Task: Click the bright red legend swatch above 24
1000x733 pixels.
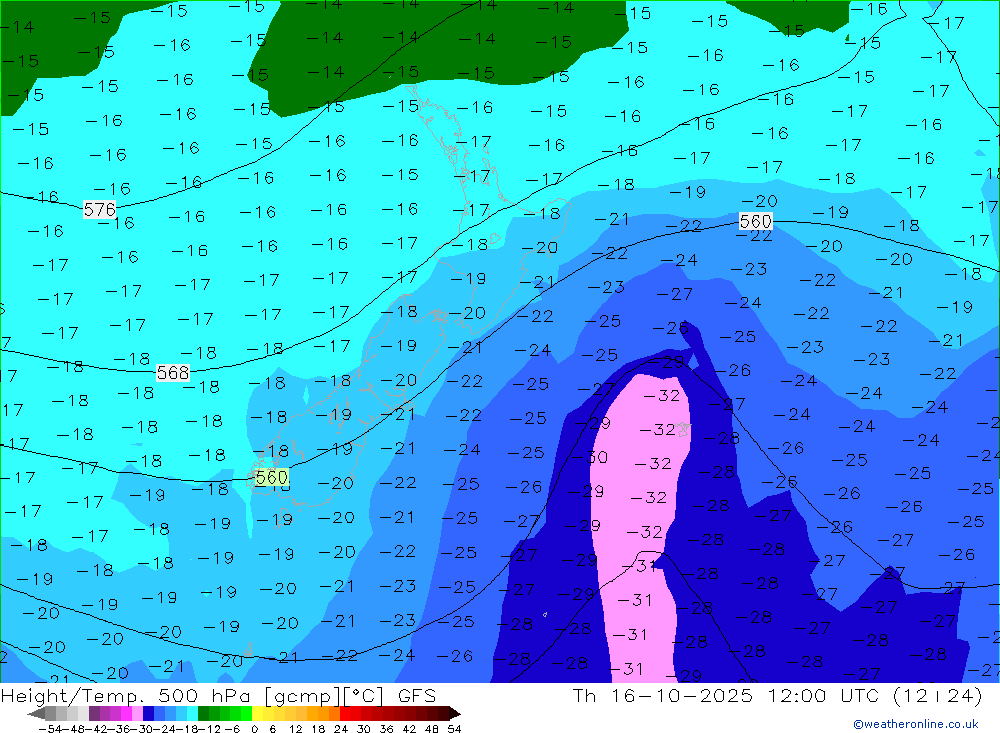Action: [344, 713]
